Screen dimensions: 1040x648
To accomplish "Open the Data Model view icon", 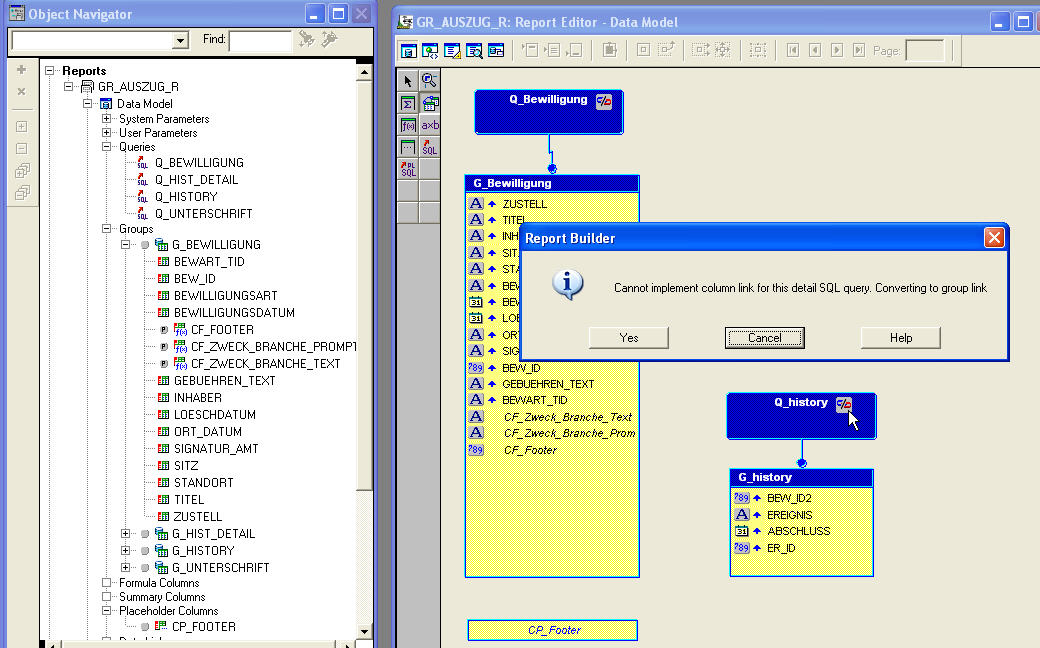I will pyautogui.click(x=409, y=50).
